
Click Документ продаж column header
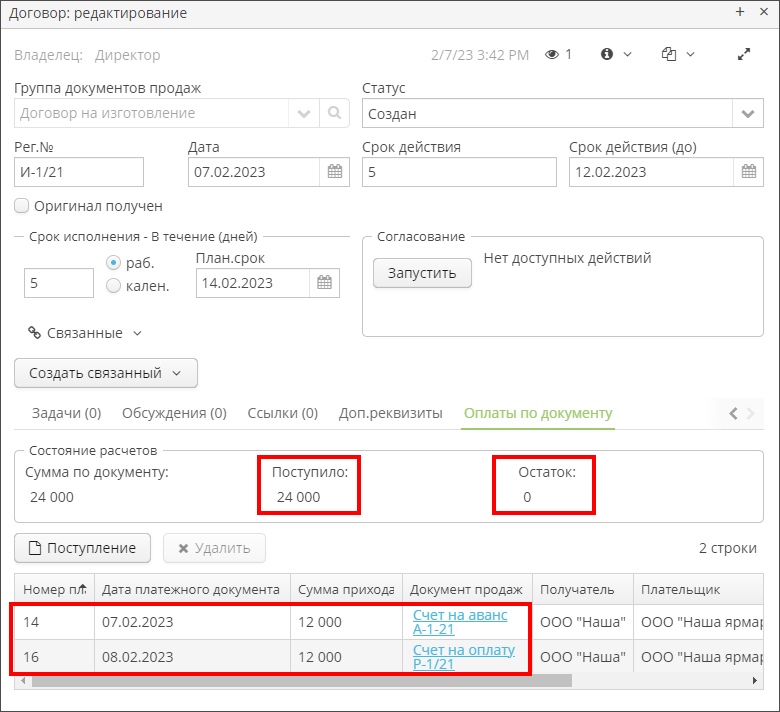468,589
